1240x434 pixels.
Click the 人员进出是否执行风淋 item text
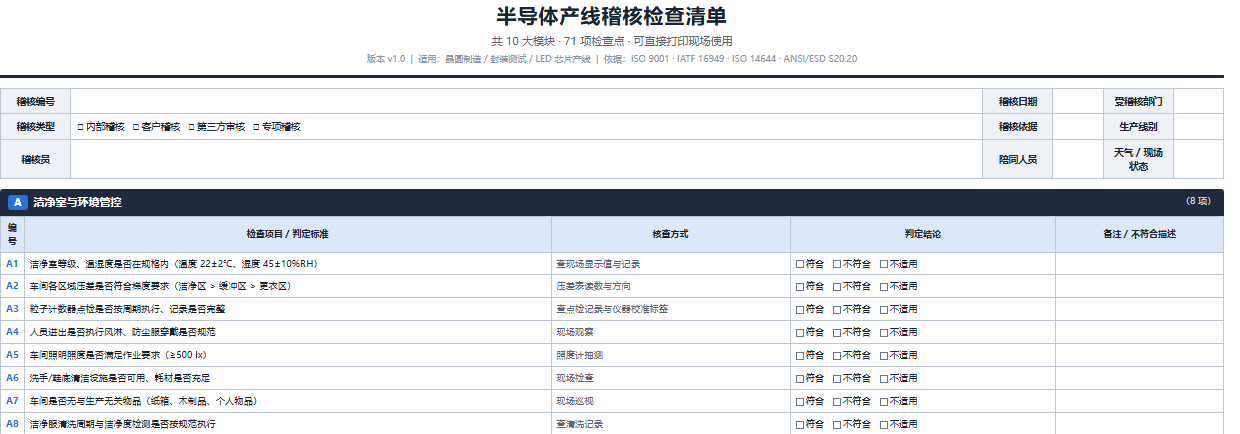click(x=123, y=332)
